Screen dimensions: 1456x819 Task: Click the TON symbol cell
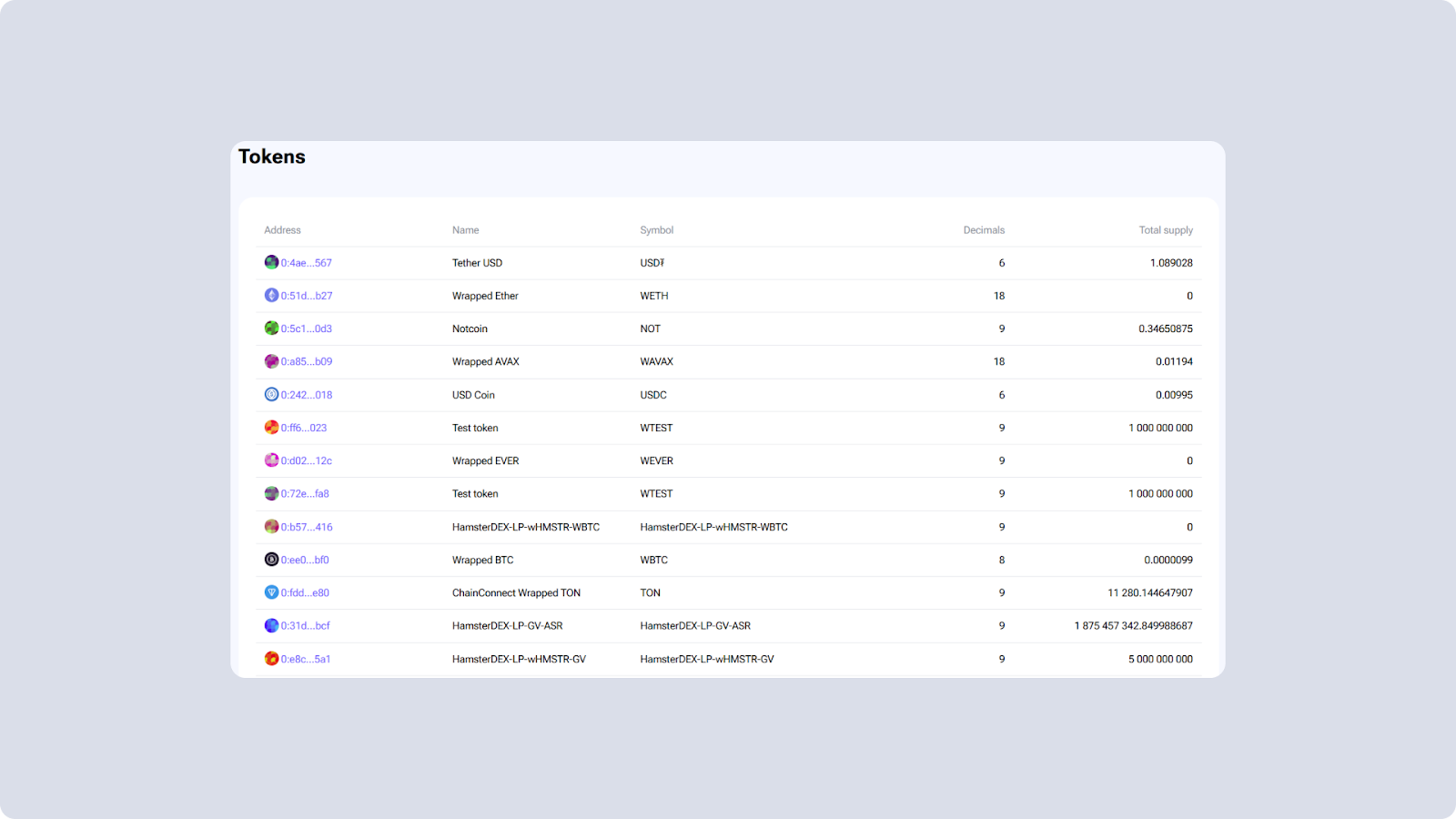tap(650, 592)
